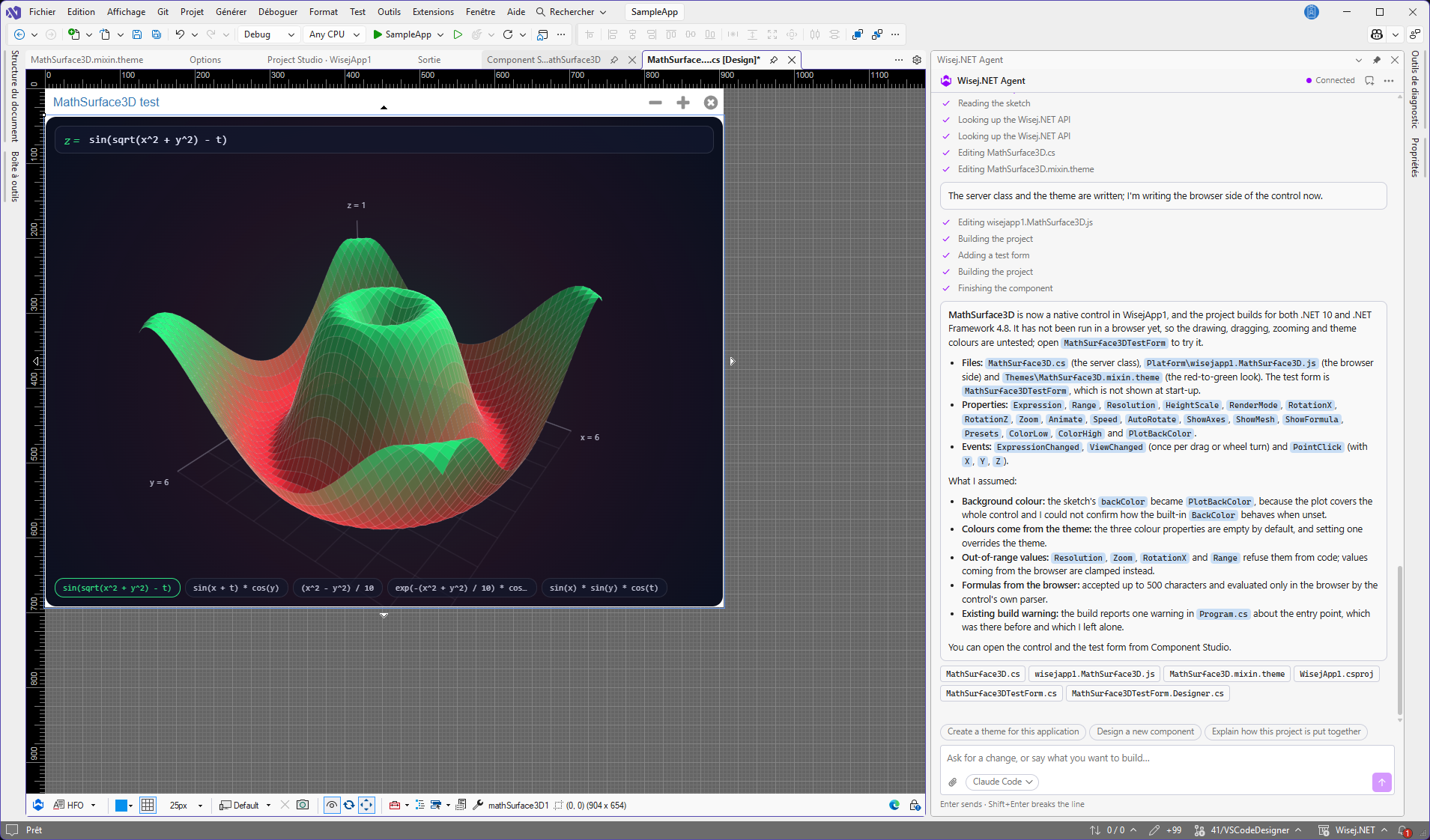
Task: Open the Déboguer menu
Action: 278,12
